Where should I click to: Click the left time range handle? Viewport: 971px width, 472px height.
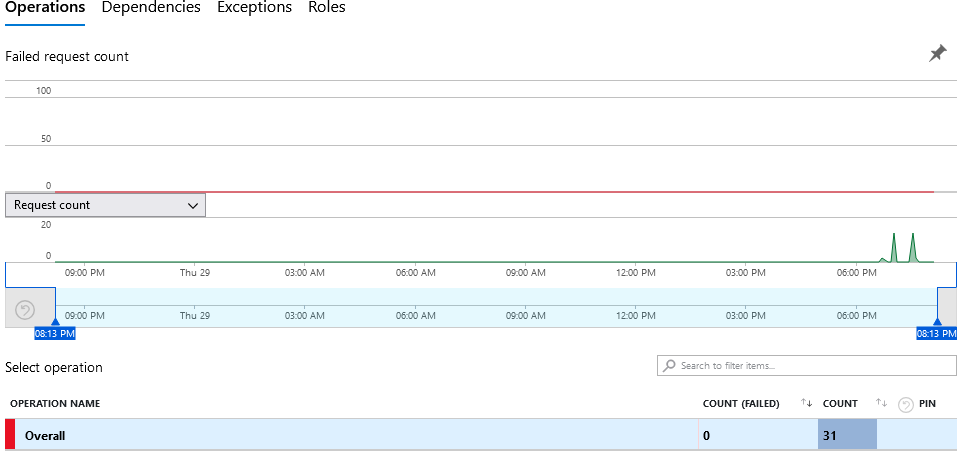pyautogui.click(x=55, y=323)
